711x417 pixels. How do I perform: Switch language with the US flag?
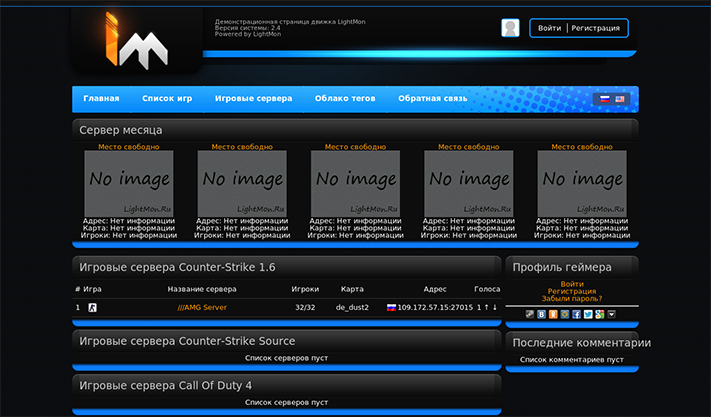620,99
